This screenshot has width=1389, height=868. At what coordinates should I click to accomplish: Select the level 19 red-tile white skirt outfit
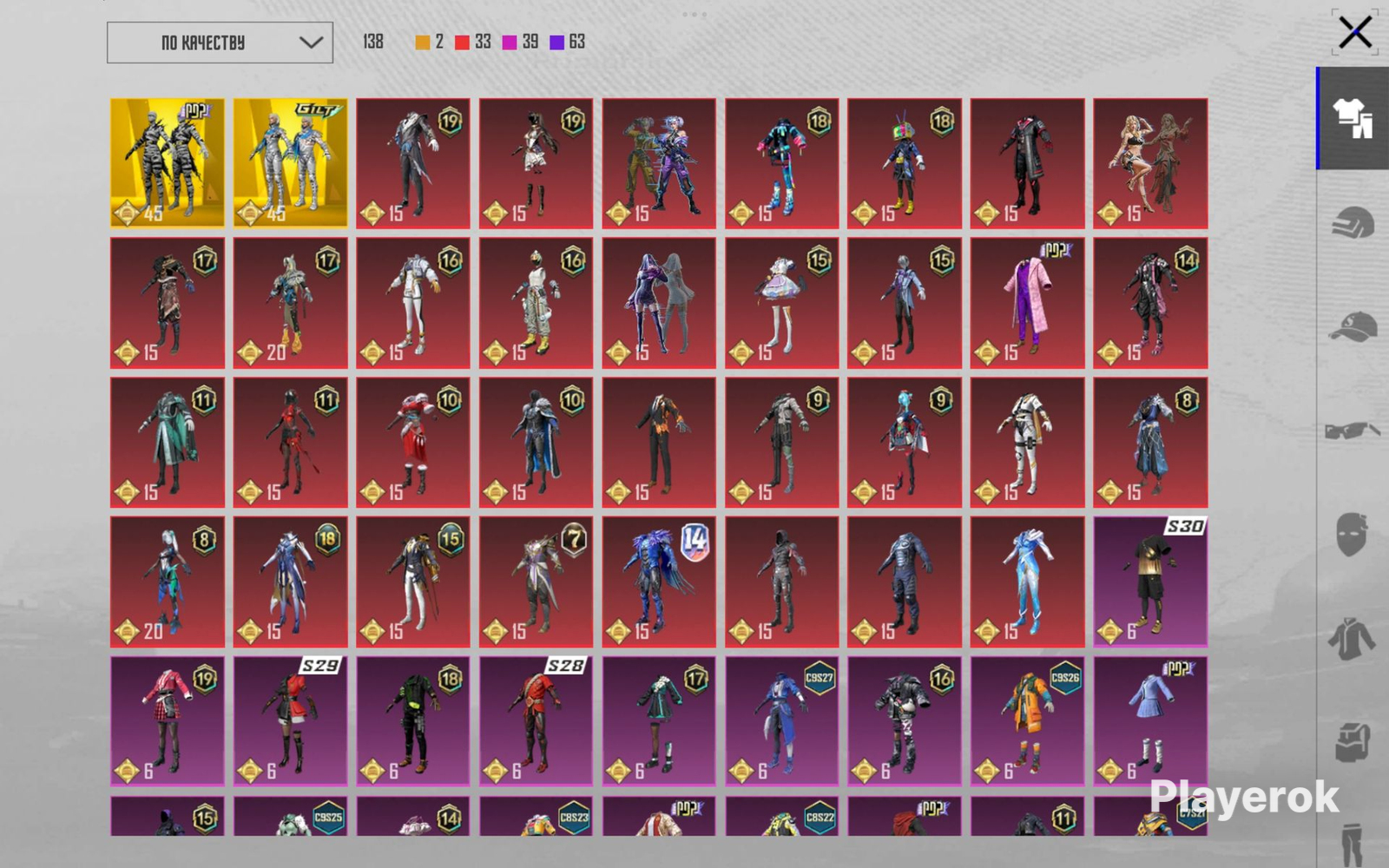click(536, 163)
